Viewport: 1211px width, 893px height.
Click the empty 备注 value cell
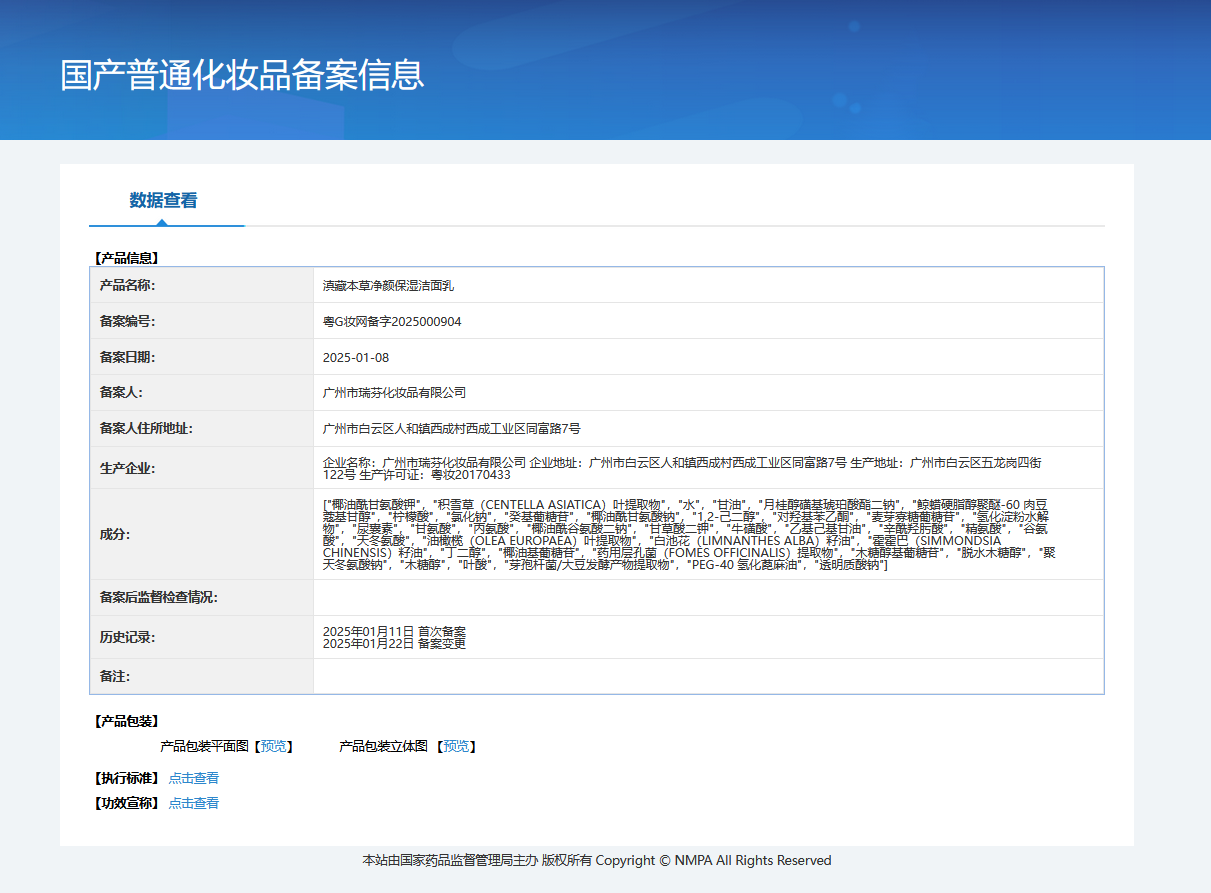pyautogui.click(x=707, y=676)
